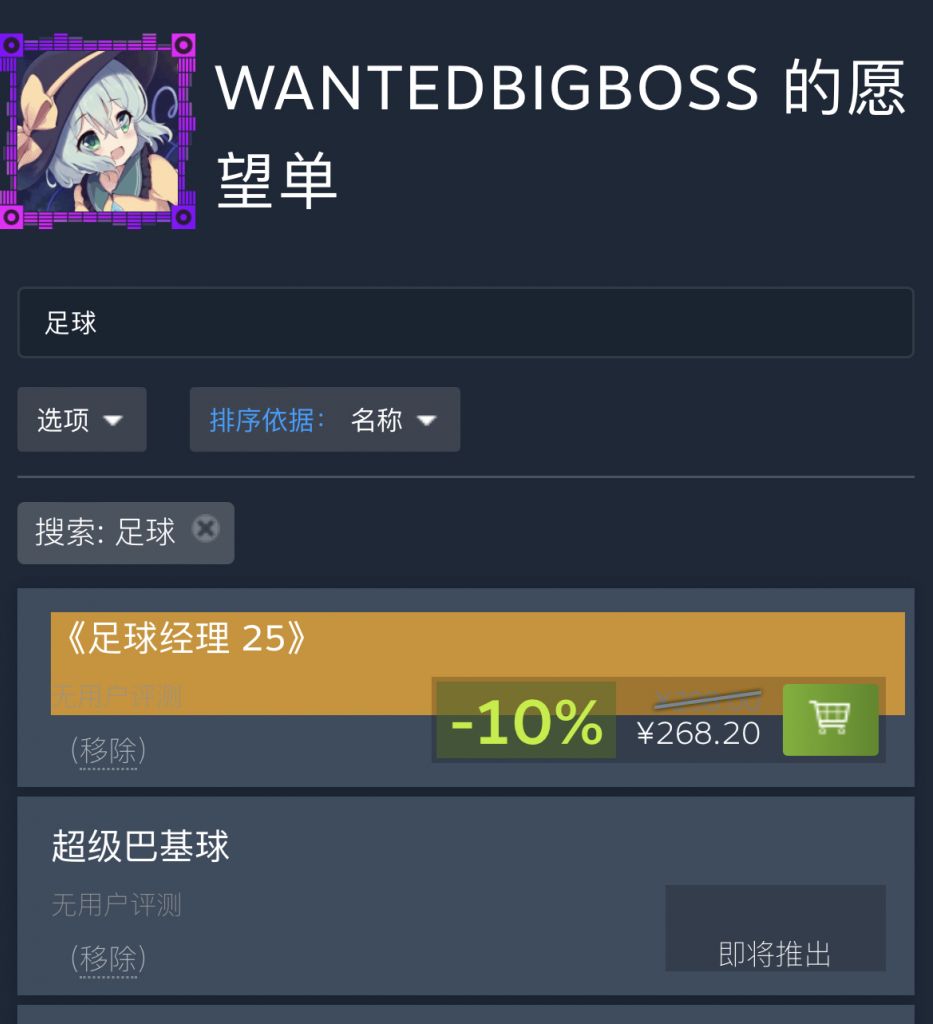Click the 即将推出 coming soon box

click(x=776, y=928)
